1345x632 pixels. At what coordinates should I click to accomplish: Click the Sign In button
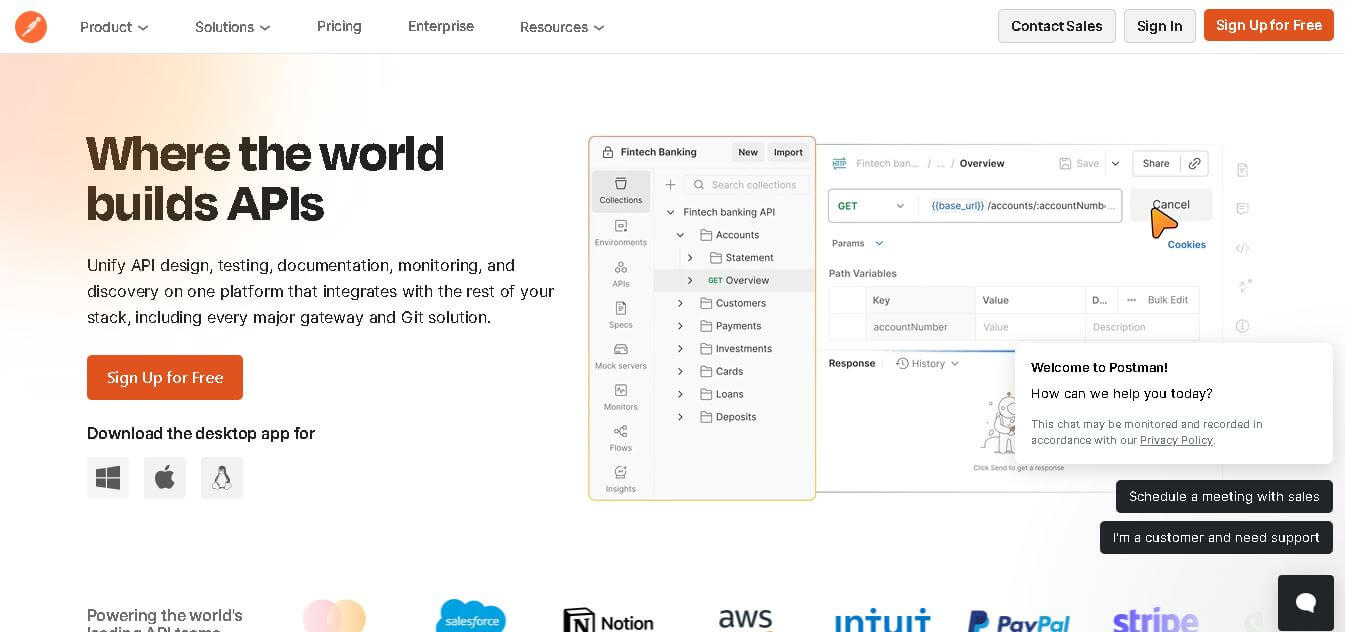click(1159, 26)
